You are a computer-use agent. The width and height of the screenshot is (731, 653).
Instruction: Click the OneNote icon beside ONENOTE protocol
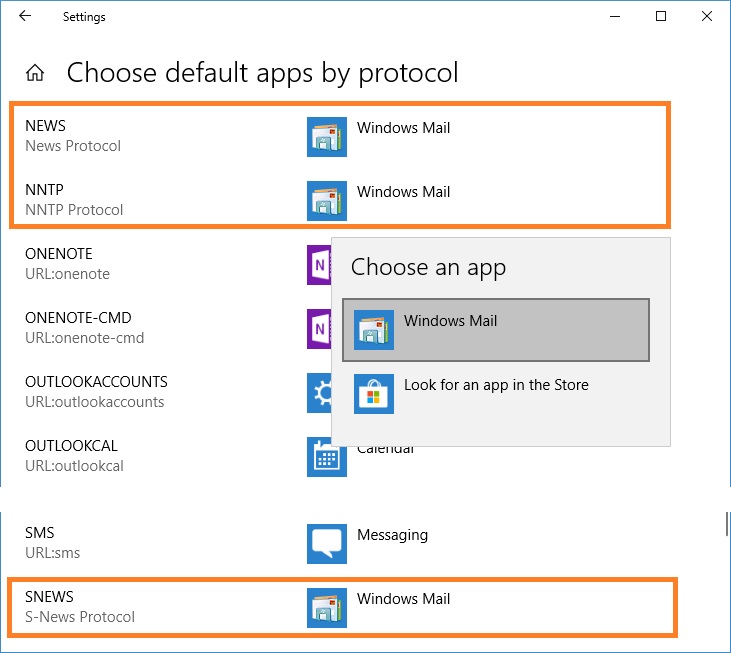(319, 265)
